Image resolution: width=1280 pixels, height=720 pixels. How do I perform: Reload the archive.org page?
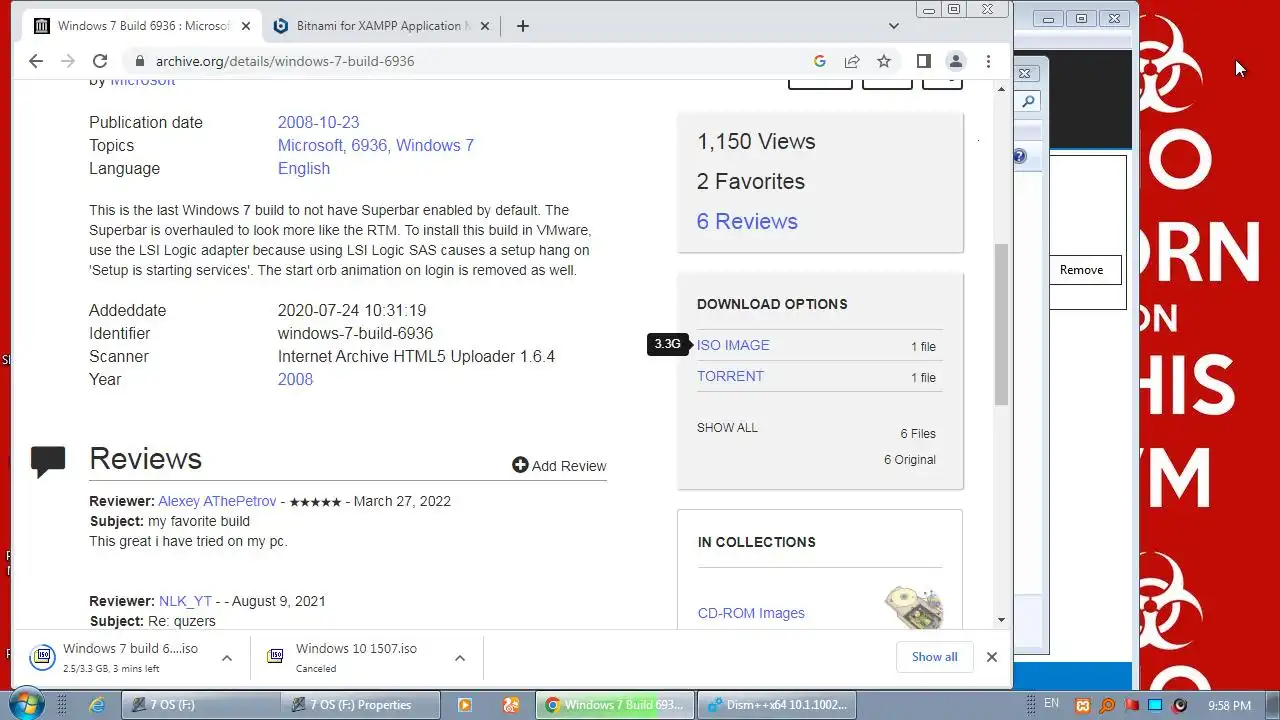[x=99, y=61]
